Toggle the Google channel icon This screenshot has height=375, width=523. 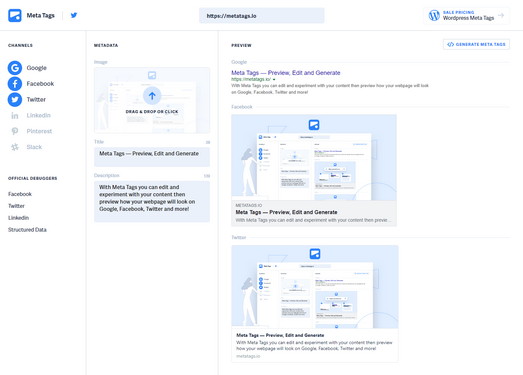click(x=15, y=68)
